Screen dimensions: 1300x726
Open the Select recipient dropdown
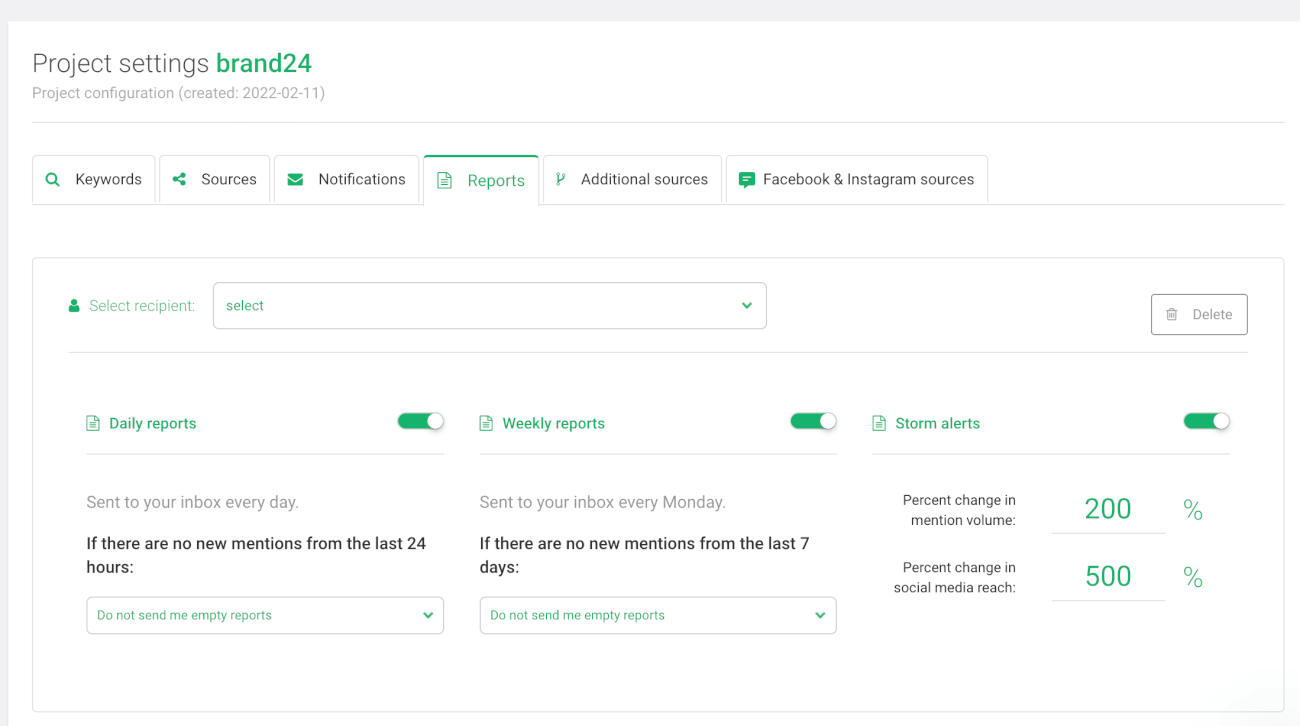(x=490, y=305)
